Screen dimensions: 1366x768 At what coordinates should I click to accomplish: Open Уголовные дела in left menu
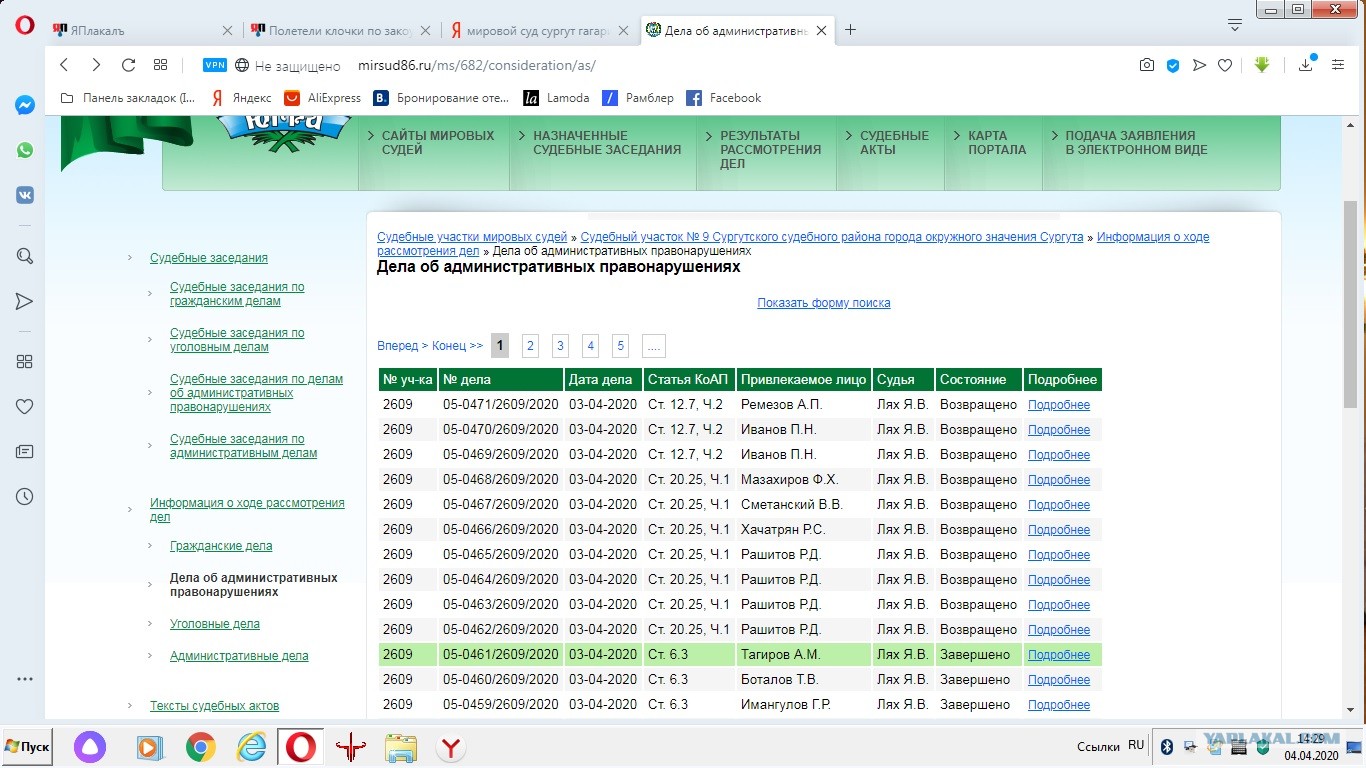tap(215, 624)
